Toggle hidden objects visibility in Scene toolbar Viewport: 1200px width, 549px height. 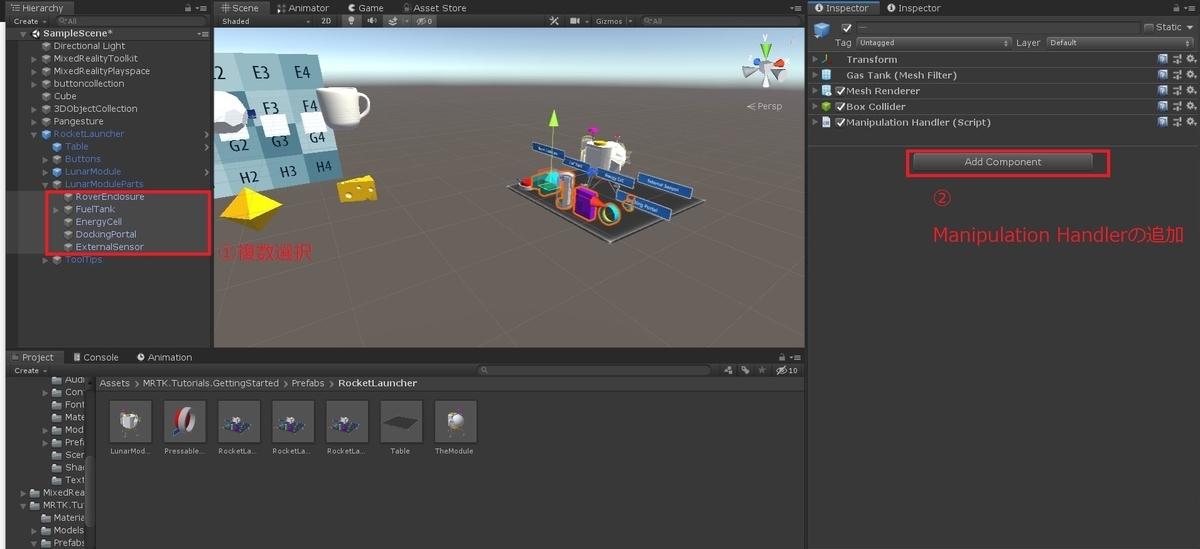pyautogui.click(x=424, y=20)
